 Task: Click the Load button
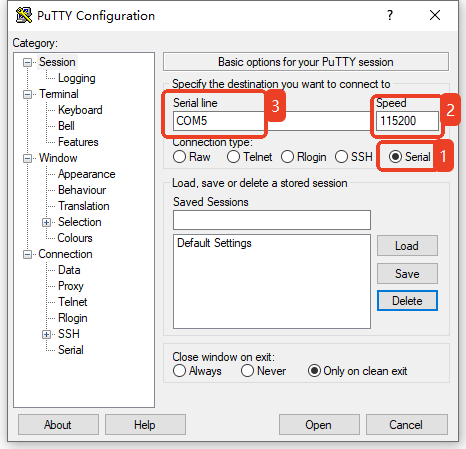[x=407, y=246]
